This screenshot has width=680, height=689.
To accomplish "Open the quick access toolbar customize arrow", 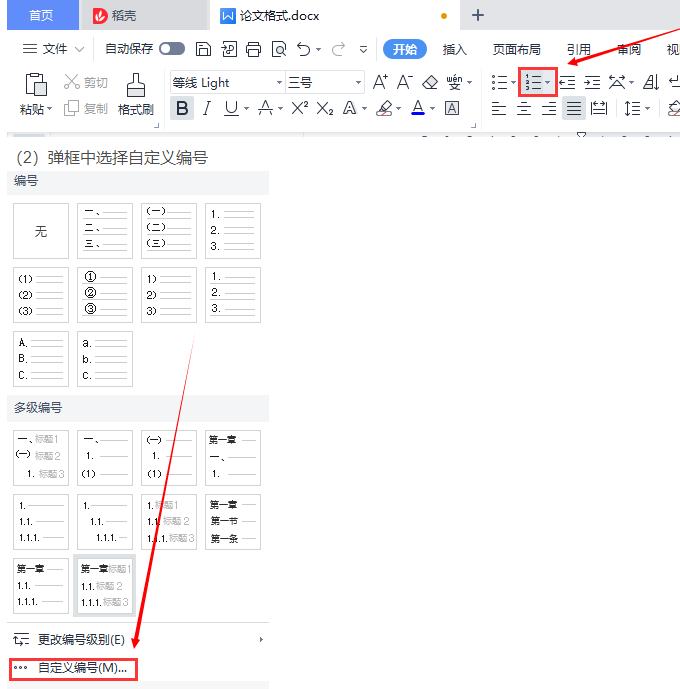I will coord(363,49).
